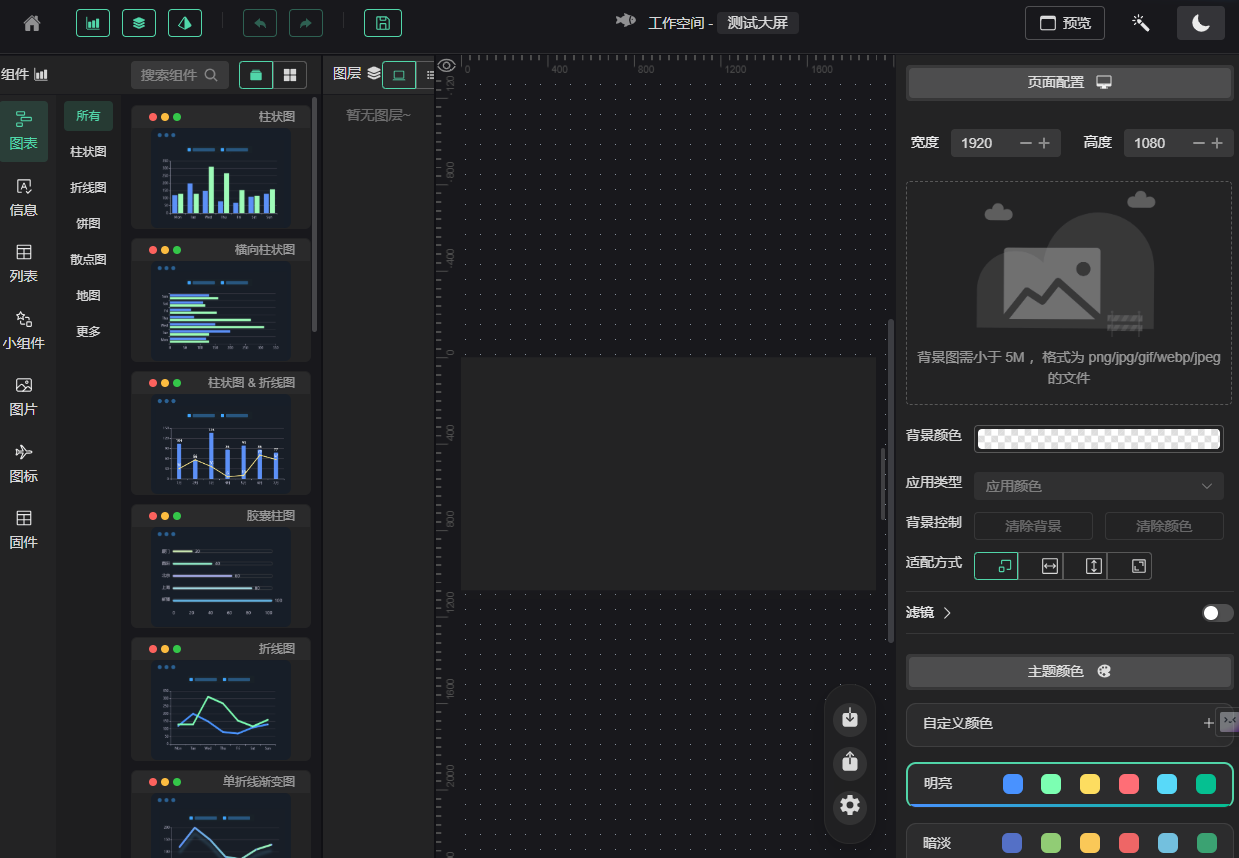The width and height of the screenshot is (1239, 858).
Task: Select the 折线图 line chart subcategory
Action: pos(88,188)
